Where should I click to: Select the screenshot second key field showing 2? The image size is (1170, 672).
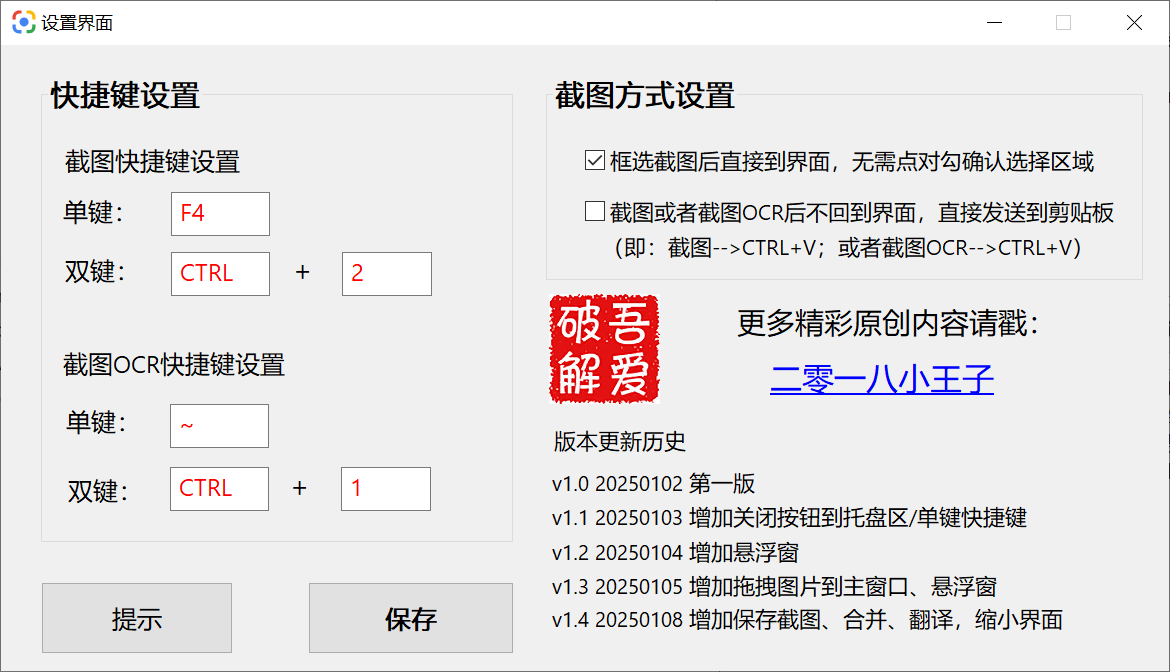(387, 274)
